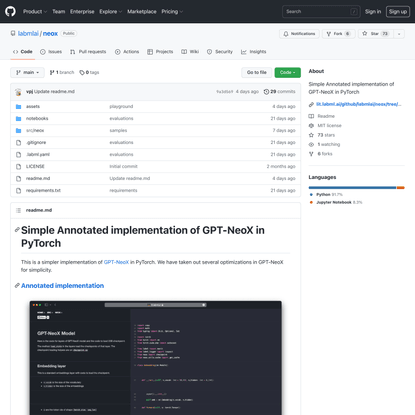
Task: Expand the Explore menu
Action: (x=111, y=12)
